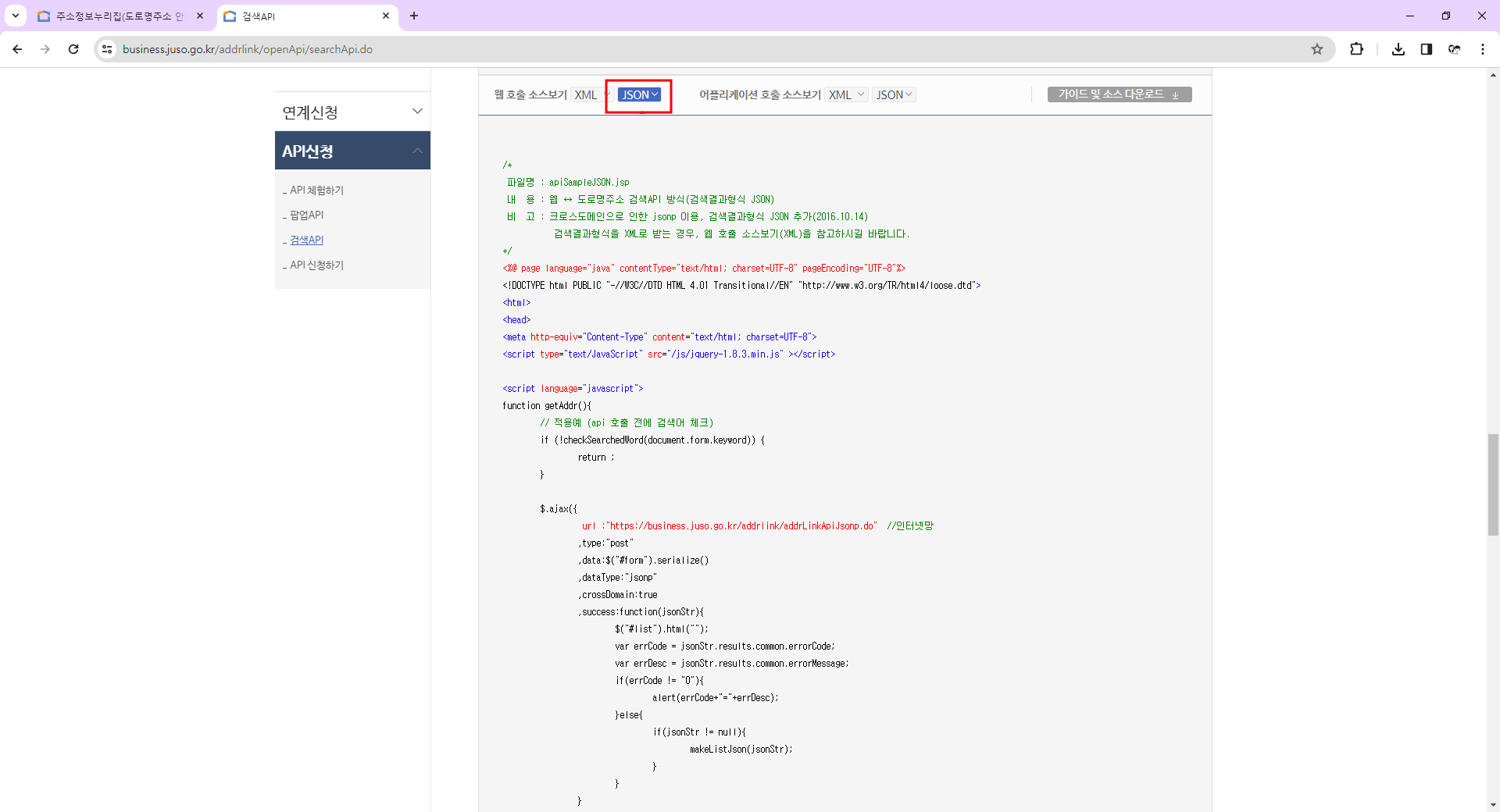Click the page vertical scrollbar thumb
The height and width of the screenshot is (812, 1500).
(x=1493, y=484)
